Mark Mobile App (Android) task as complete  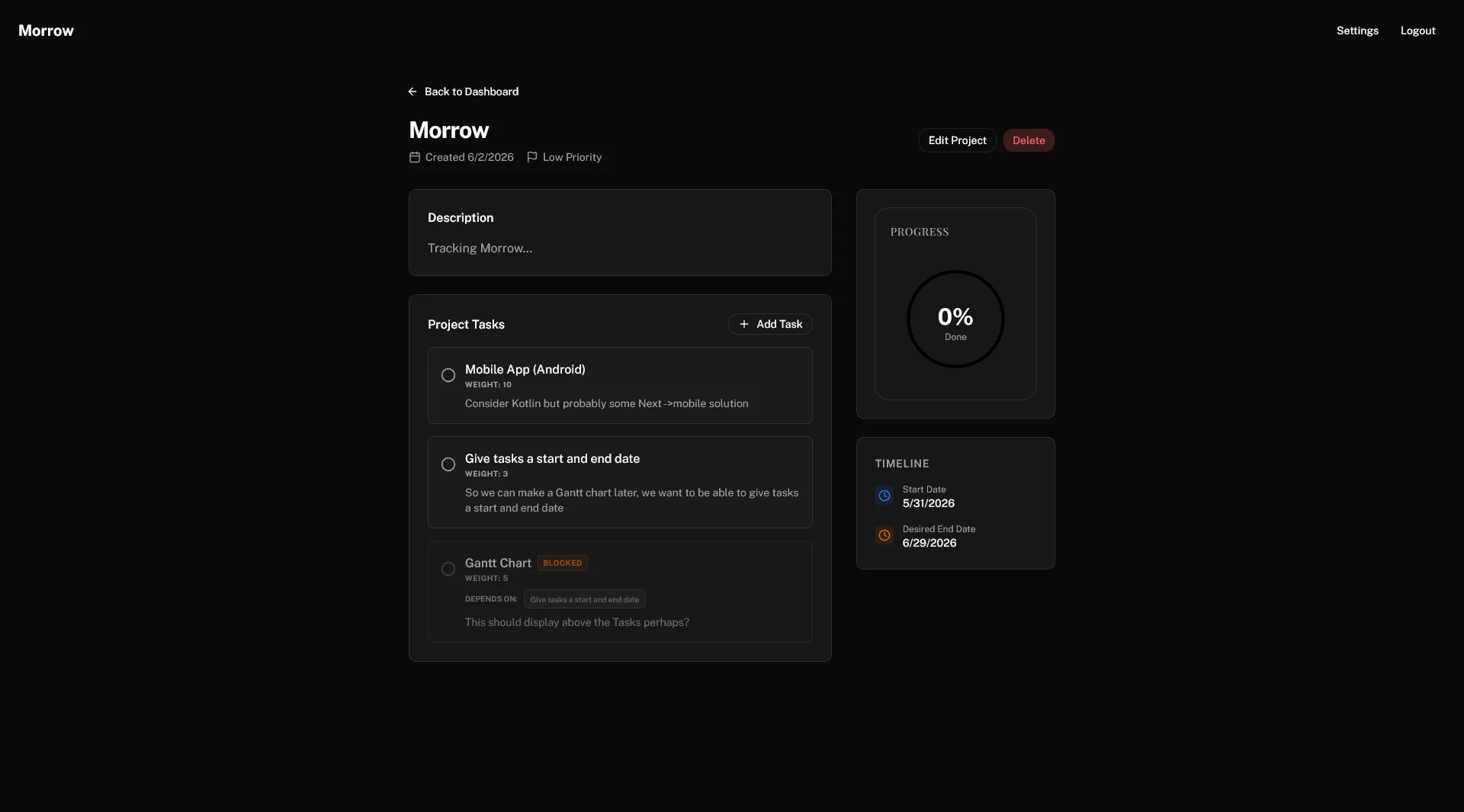click(x=448, y=375)
